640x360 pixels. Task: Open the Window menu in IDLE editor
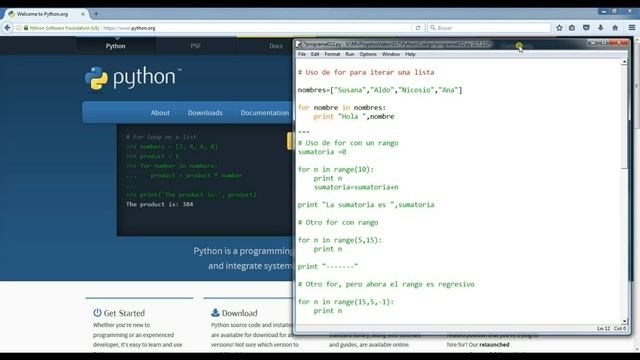click(x=391, y=54)
